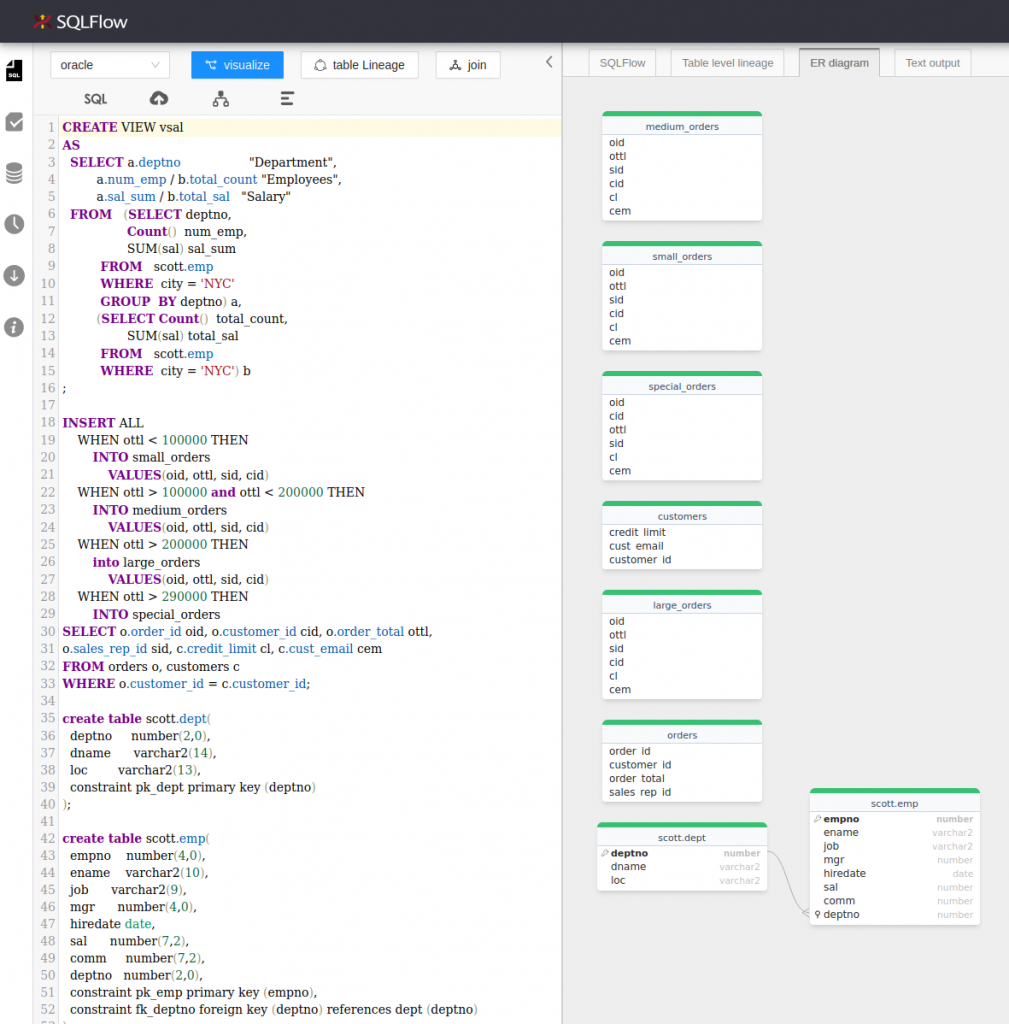Click the checklist icon in left sidebar
The height and width of the screenshot is (1024, 1009).
(14, 122)
